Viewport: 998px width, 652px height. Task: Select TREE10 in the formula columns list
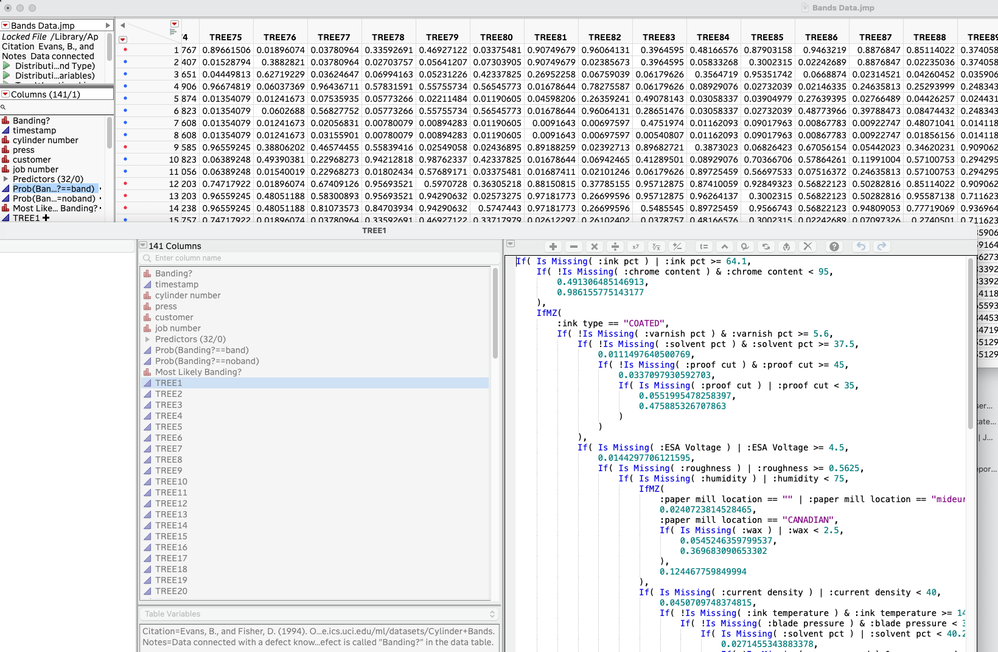tap(171, 481)
